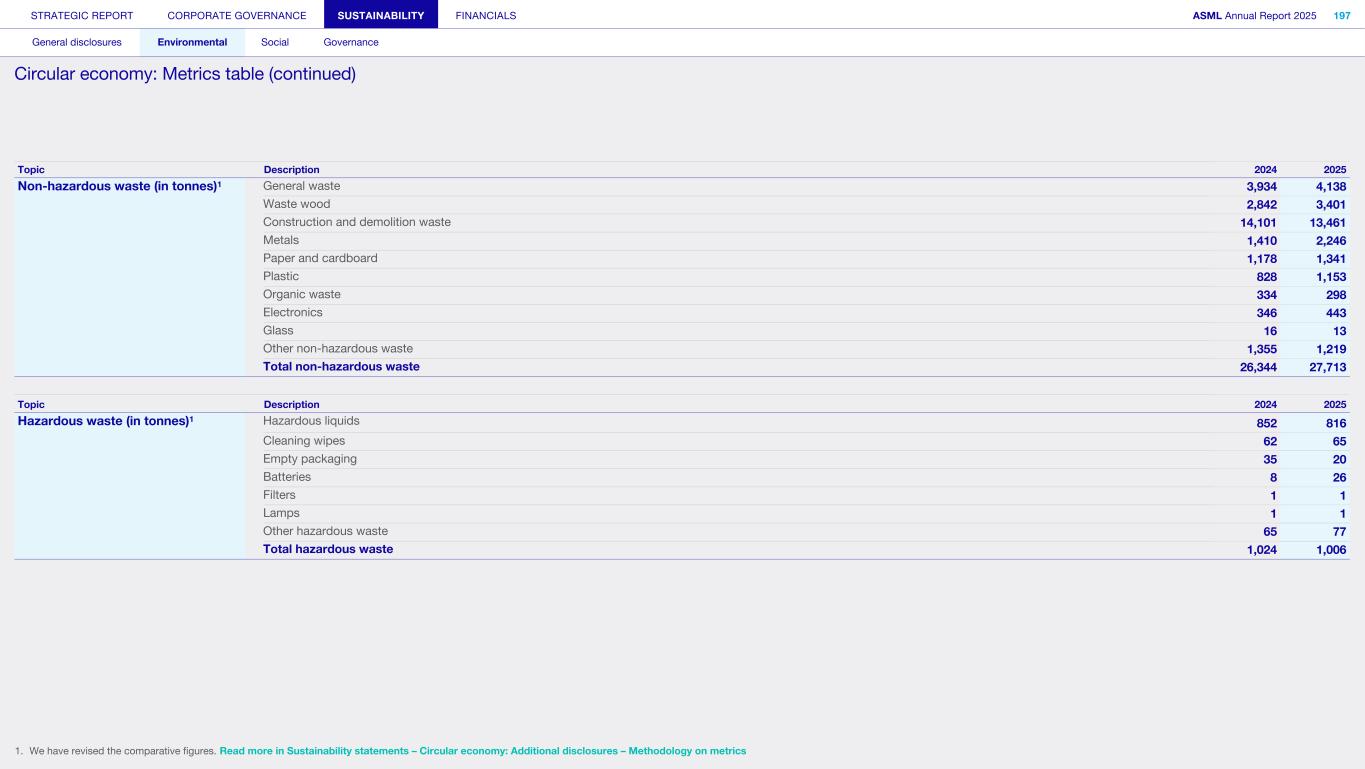Screen dimensions: 1365x769
Task: Select the Sustainability tab
Action: (381, 15)
